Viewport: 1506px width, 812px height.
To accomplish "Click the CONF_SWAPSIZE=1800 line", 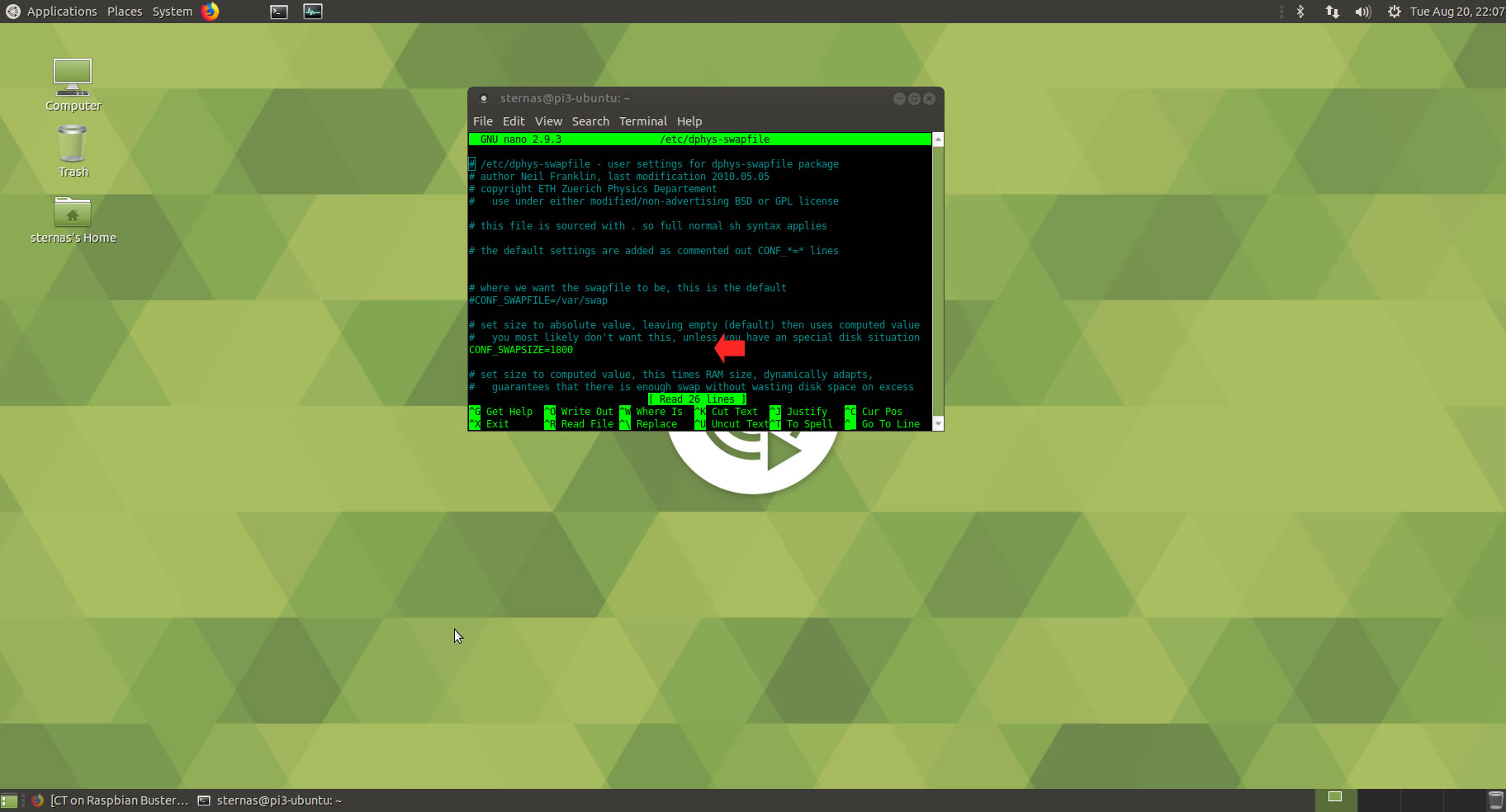I will [x=521, y=350].
